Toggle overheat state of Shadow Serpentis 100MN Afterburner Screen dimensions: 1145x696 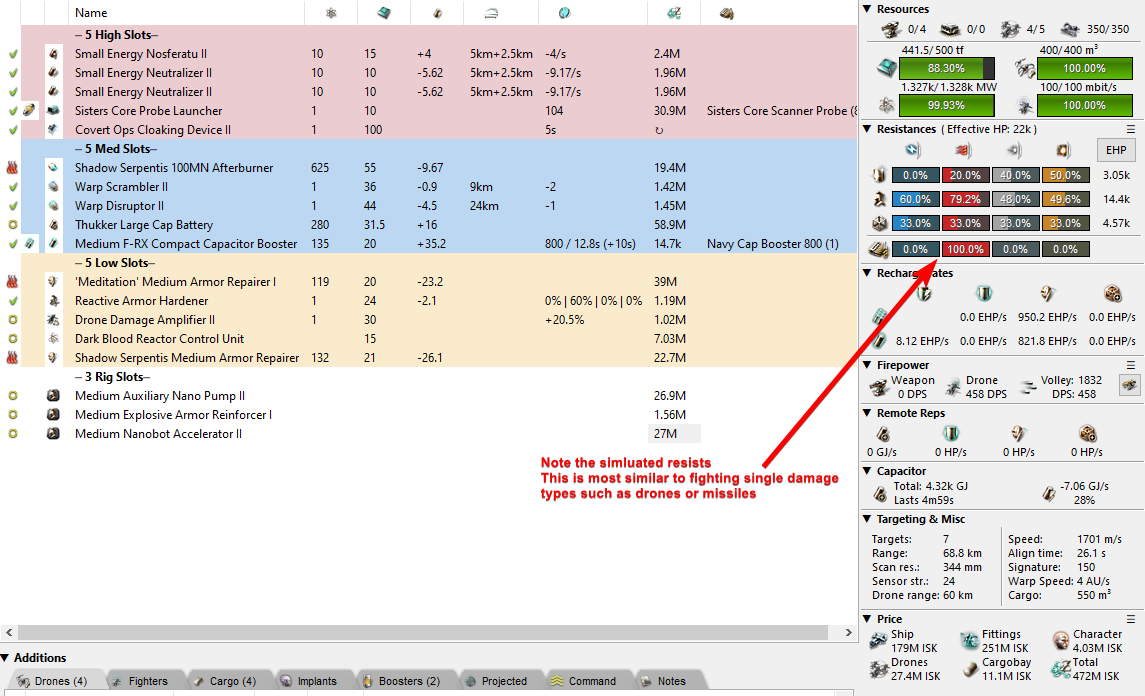click(x=13, y=168)
